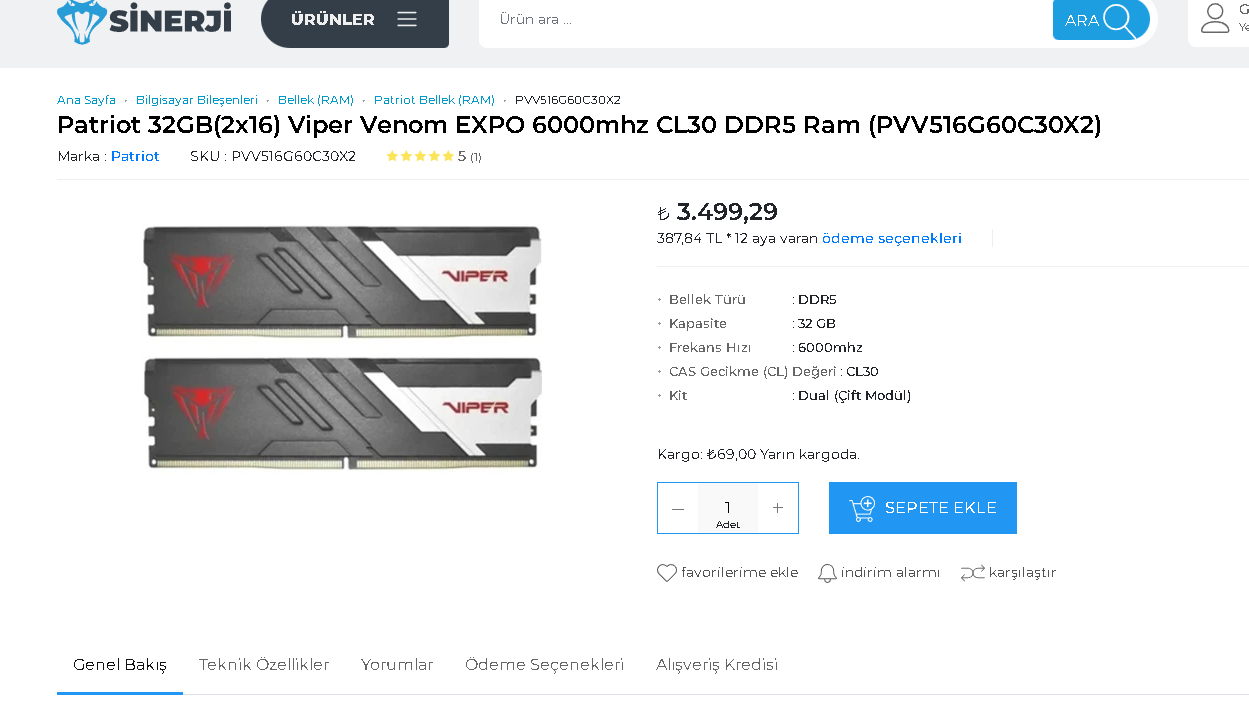Click the karşılaştır compare arrows icon
Viewport: 1249px width, 718px height.
click(x=972, y=573)
